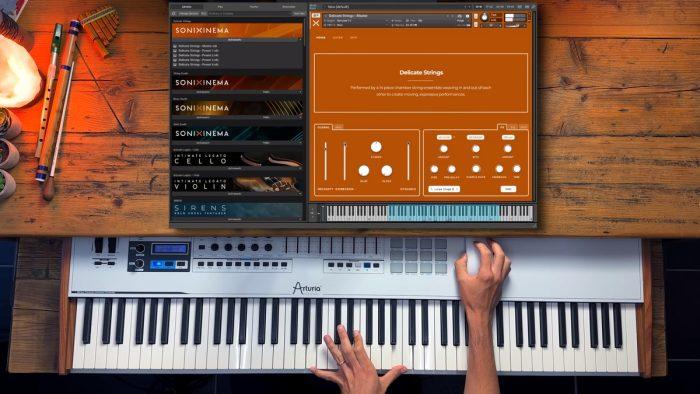Click the Time knob
Image resolution: width=700 pixels, height=394 pixels.
517,169
